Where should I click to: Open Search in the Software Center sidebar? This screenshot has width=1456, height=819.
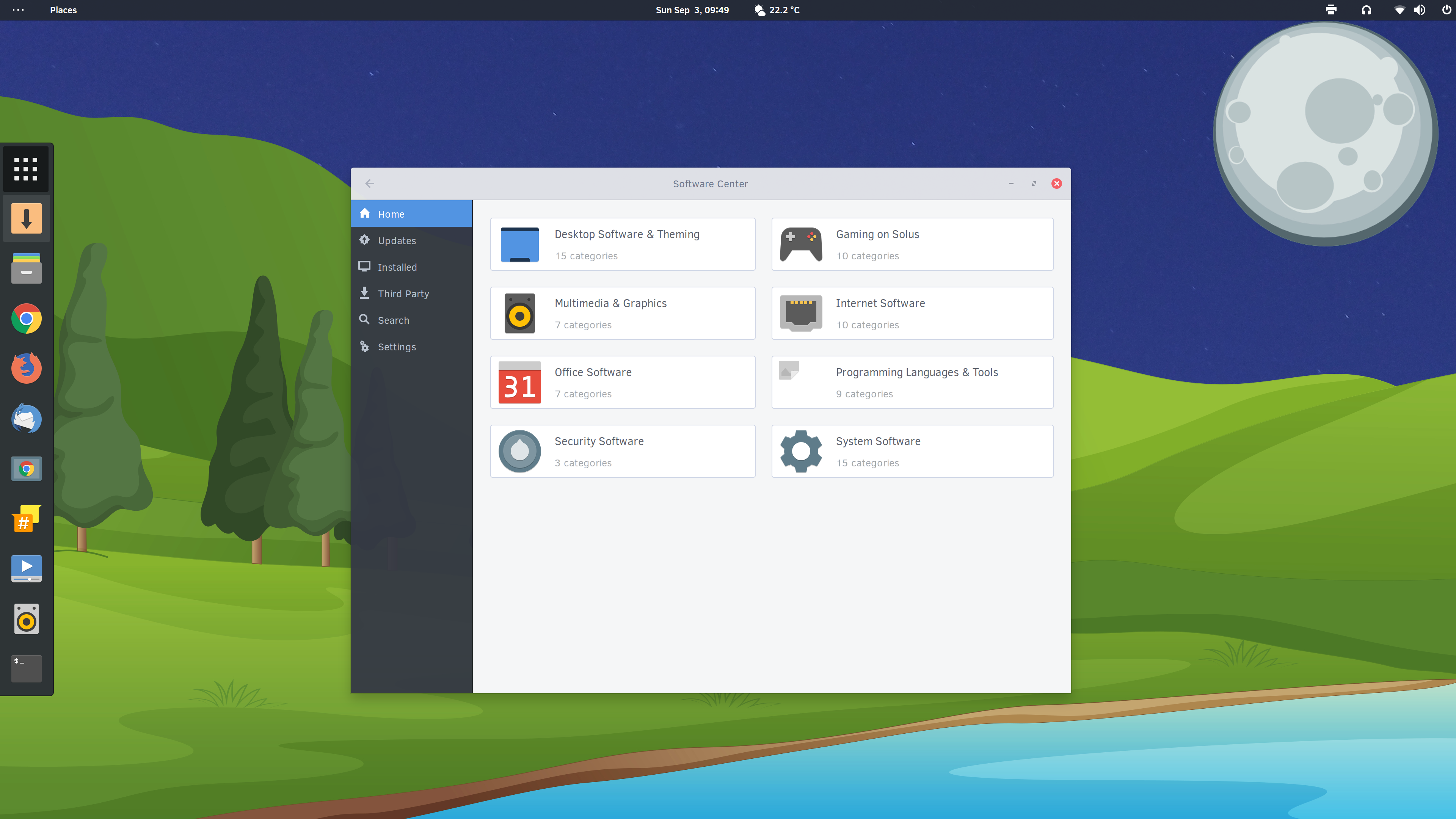tap(394, 320)
